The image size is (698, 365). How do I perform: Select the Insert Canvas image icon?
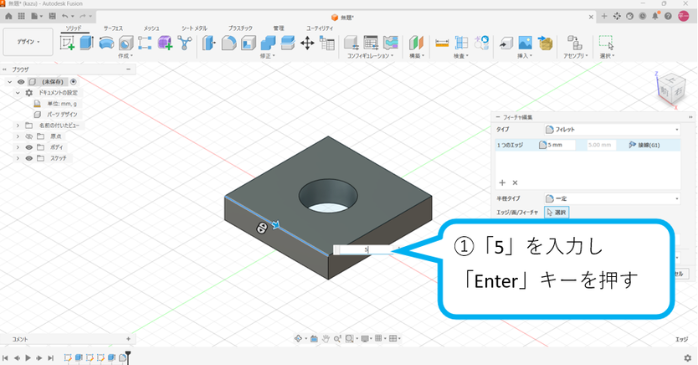click(525, 43)
